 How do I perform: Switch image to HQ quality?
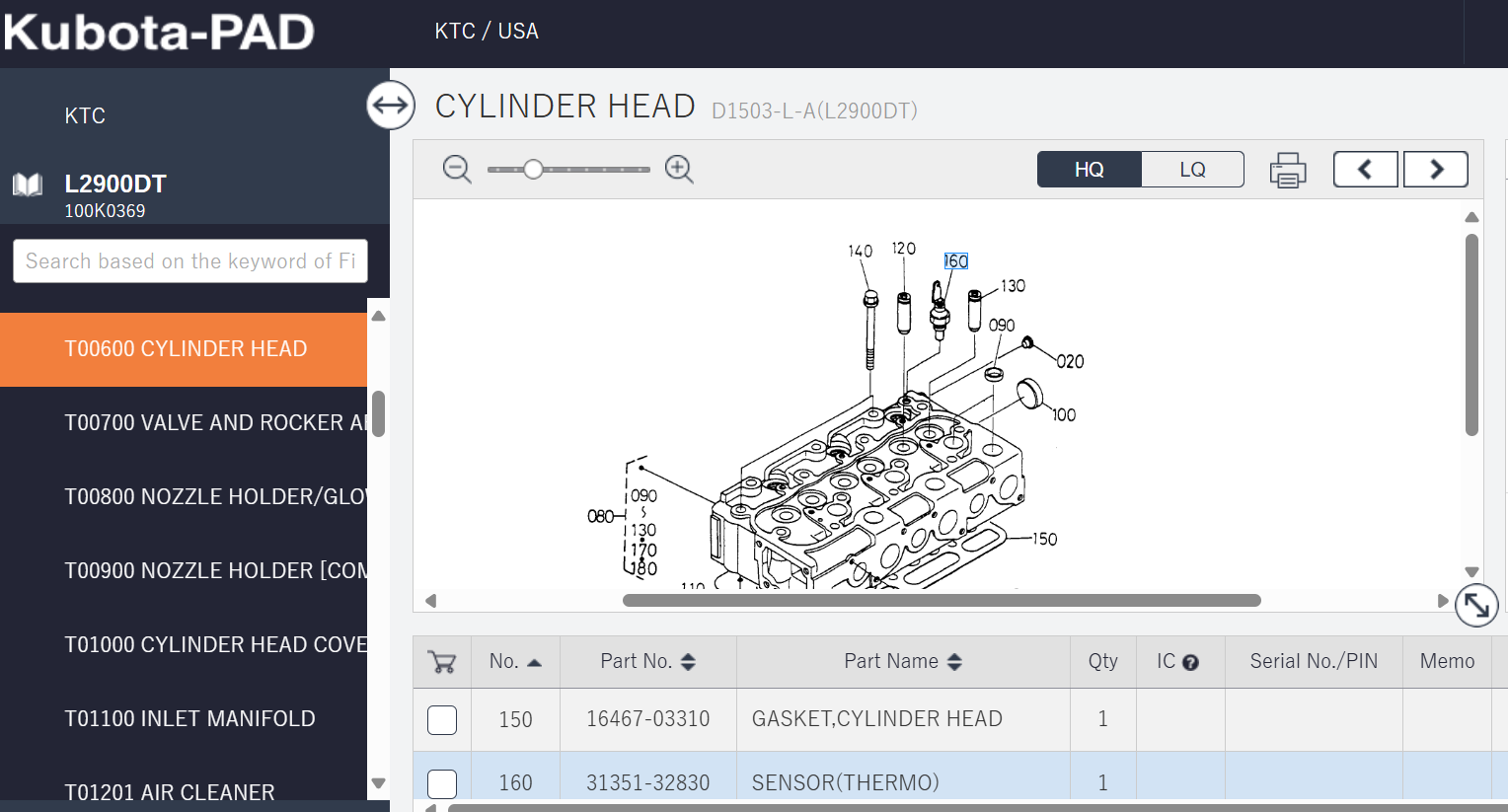[1090, 170]
